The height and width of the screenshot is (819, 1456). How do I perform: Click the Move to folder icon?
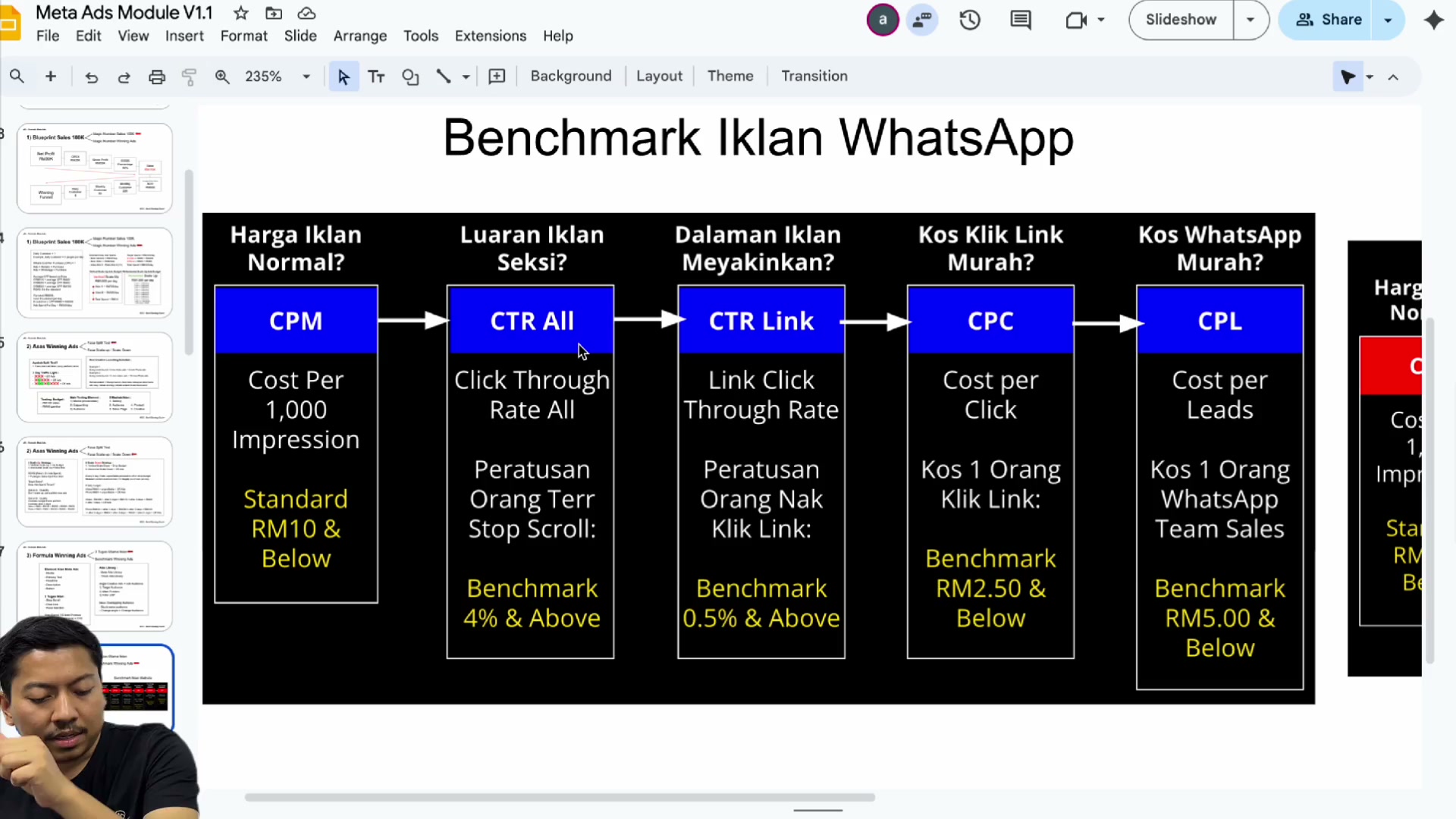(x=274, y=14)
